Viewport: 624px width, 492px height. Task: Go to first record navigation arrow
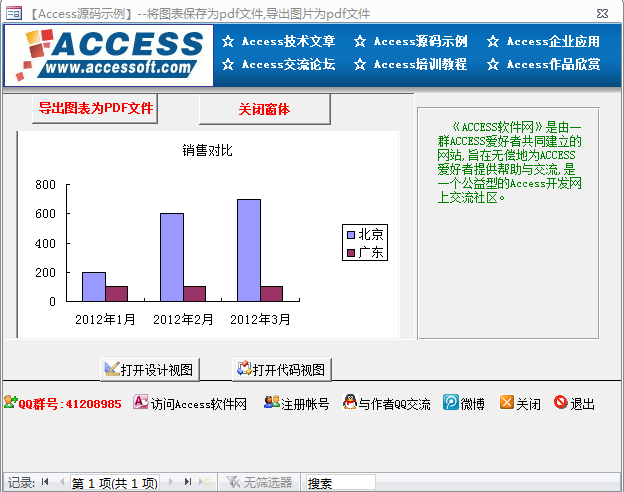click(x=45, y=482)
